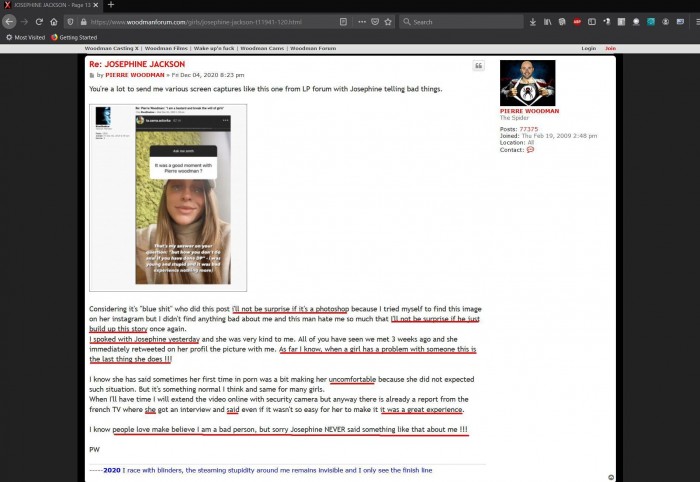Select the JOSEPHINE JACKSON browser tab
Viewport: 700px width, 482px height.
tap(50, 5)
